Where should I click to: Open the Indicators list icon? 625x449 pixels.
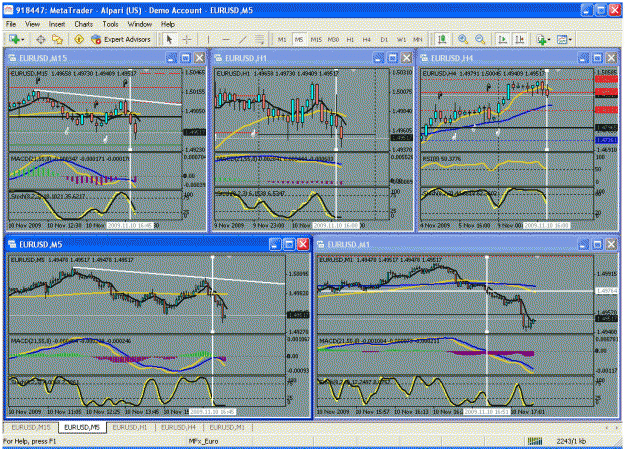[x=541, y=39]
